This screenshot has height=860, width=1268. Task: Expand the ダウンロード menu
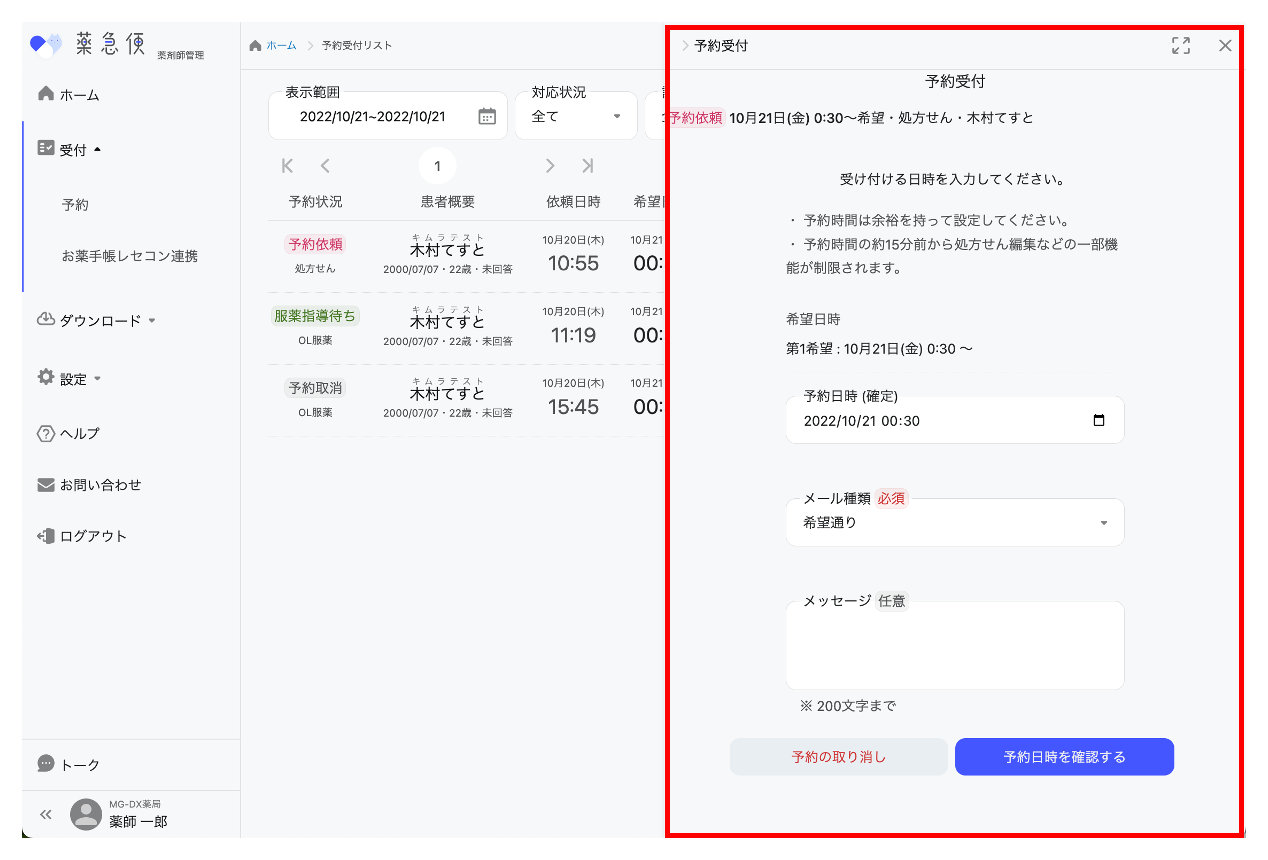[x=100, y=321]
